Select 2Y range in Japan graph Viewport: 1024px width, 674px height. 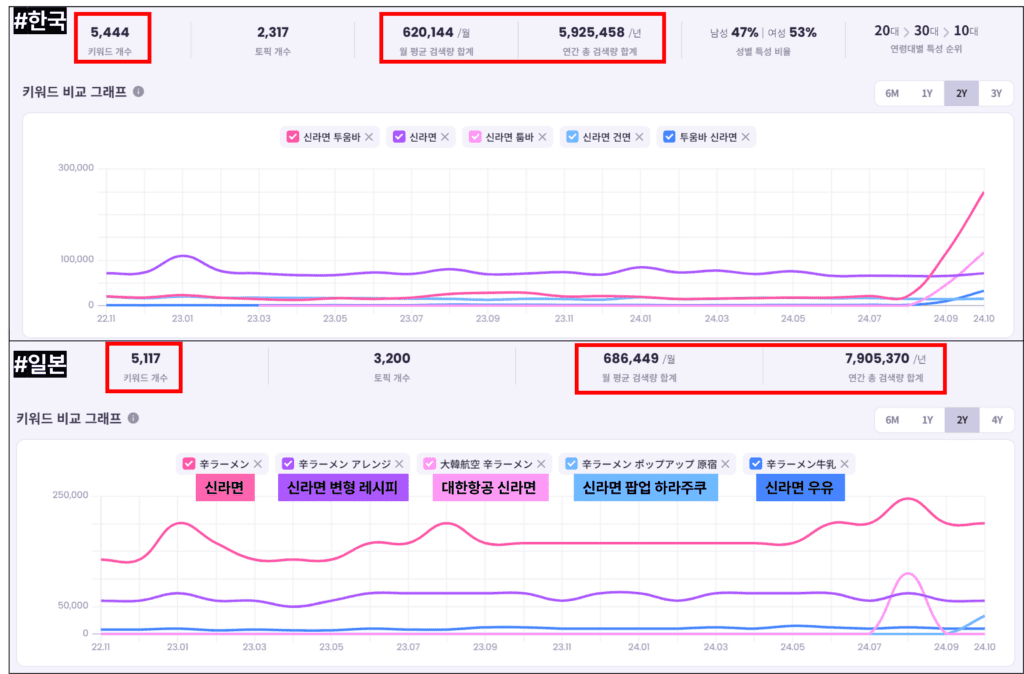click(961, 420)
